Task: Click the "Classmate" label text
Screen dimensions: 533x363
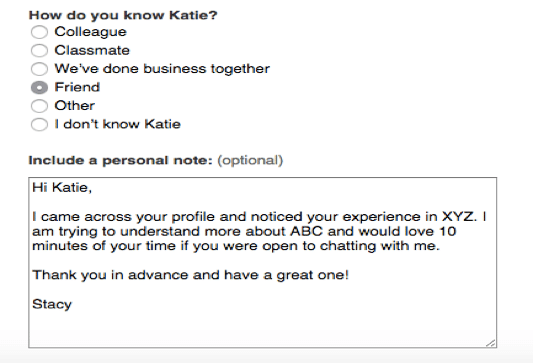Action: [x=92, y=50]
